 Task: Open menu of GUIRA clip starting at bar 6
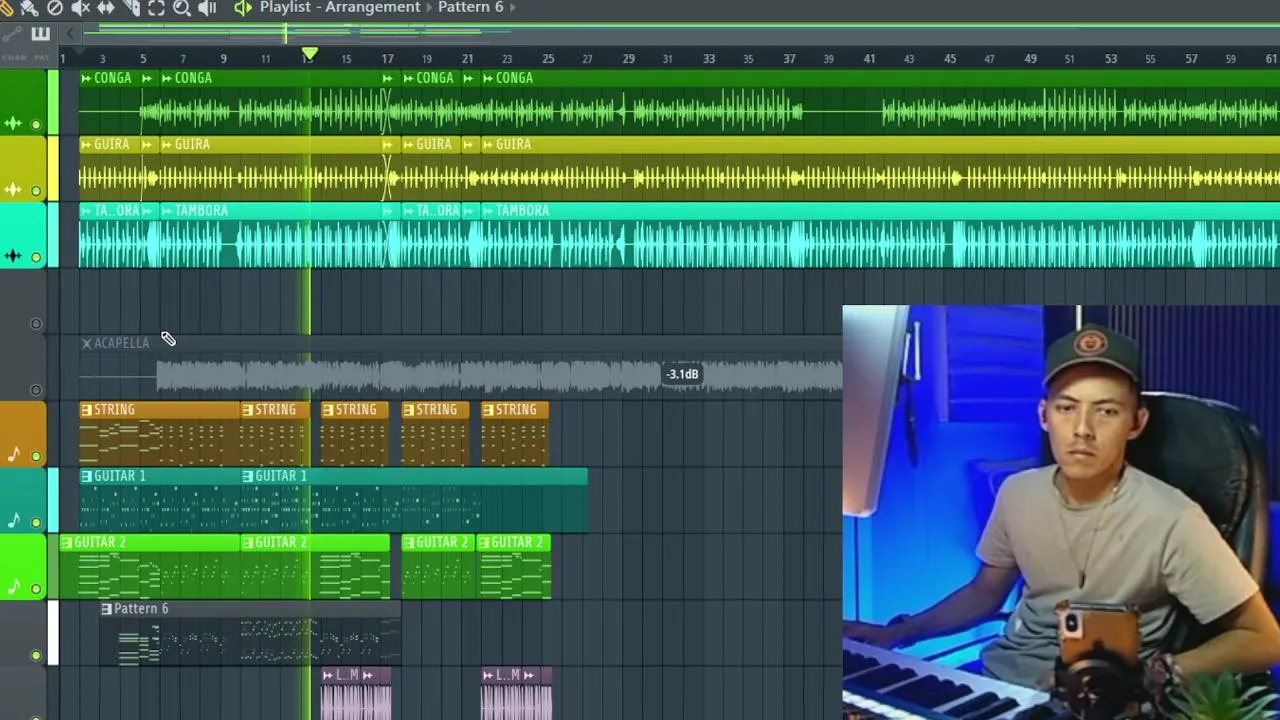[x=167, y=145]
